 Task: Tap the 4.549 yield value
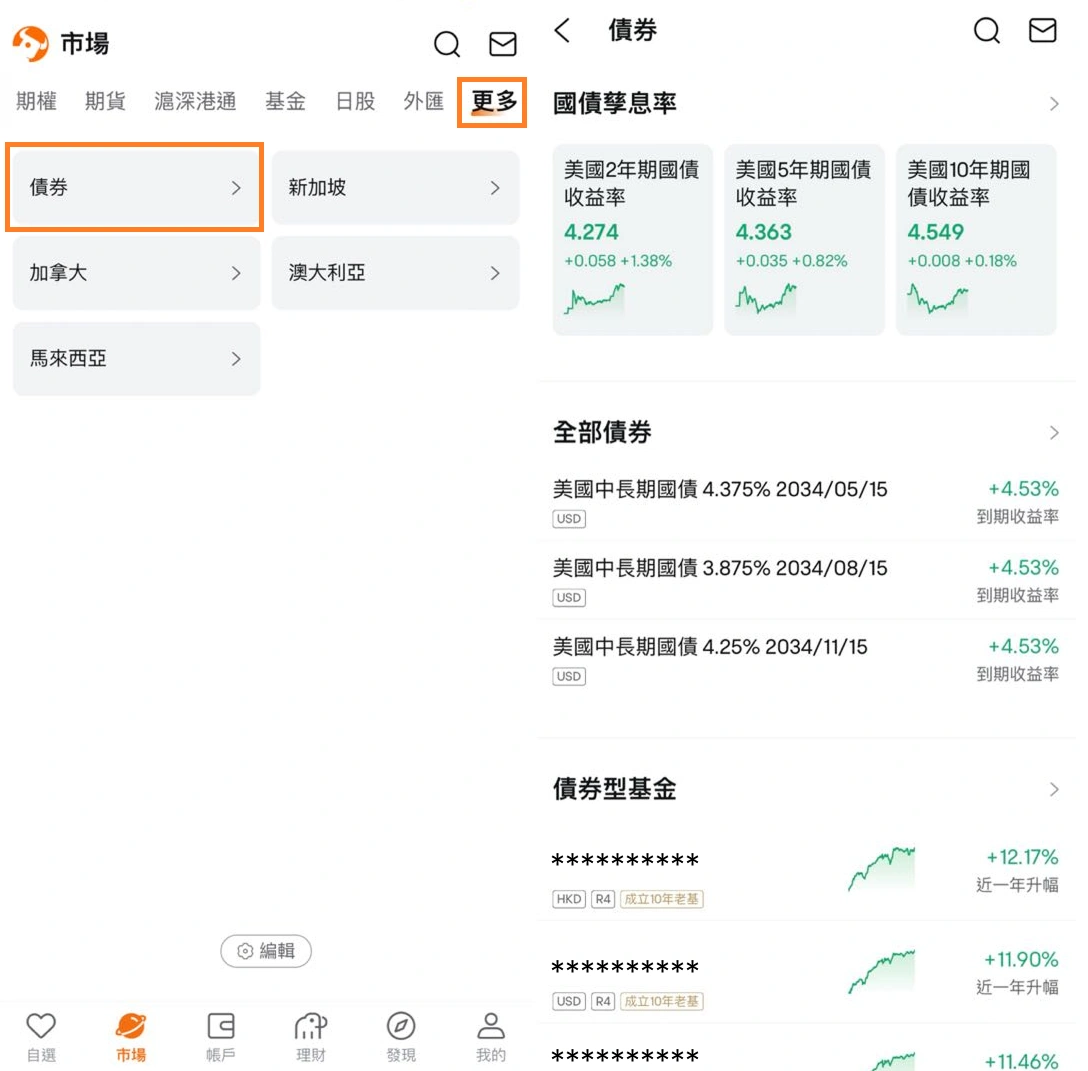click(x=935, y=232)
